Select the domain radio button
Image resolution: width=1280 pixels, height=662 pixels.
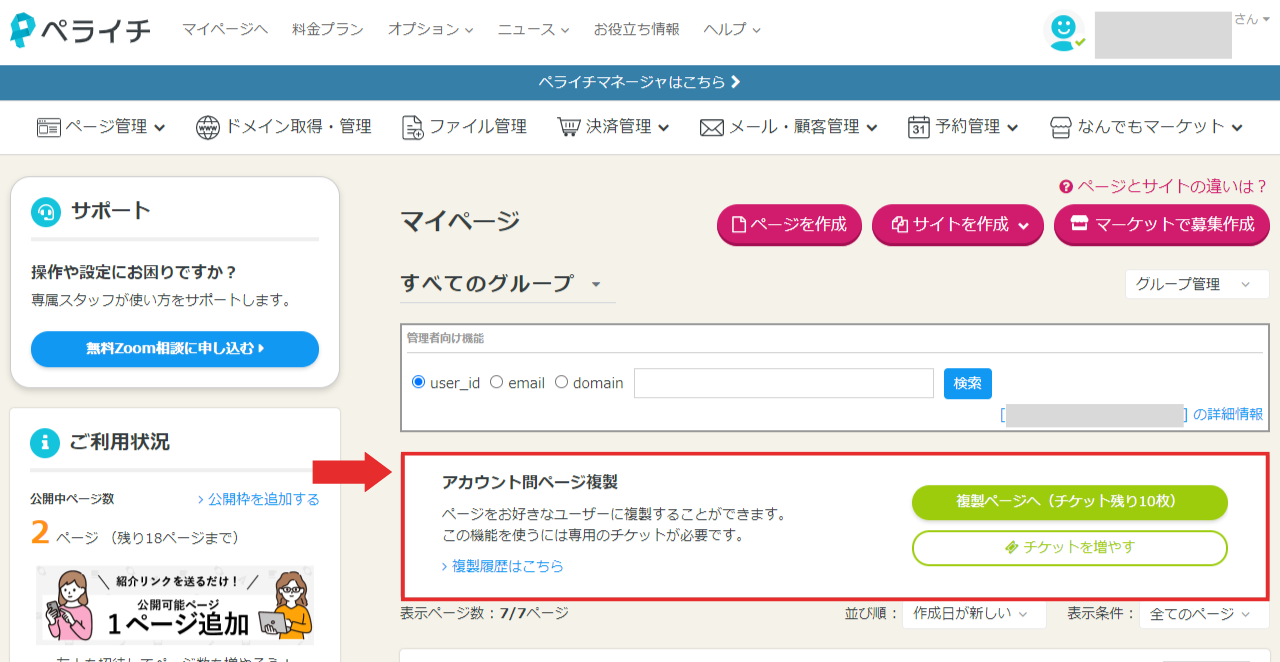tap(561, 382)
